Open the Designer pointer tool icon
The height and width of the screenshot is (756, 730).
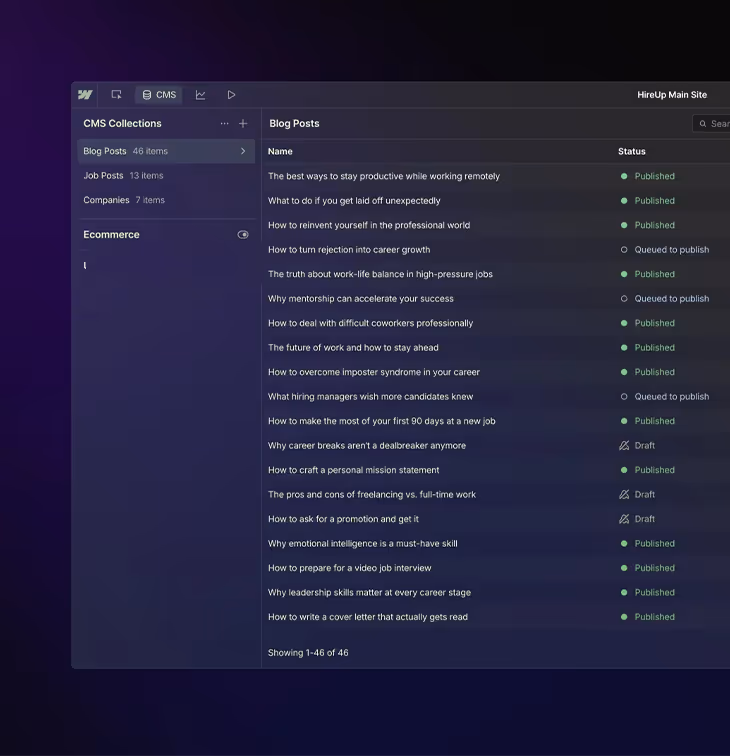click(x=116, y=95)
